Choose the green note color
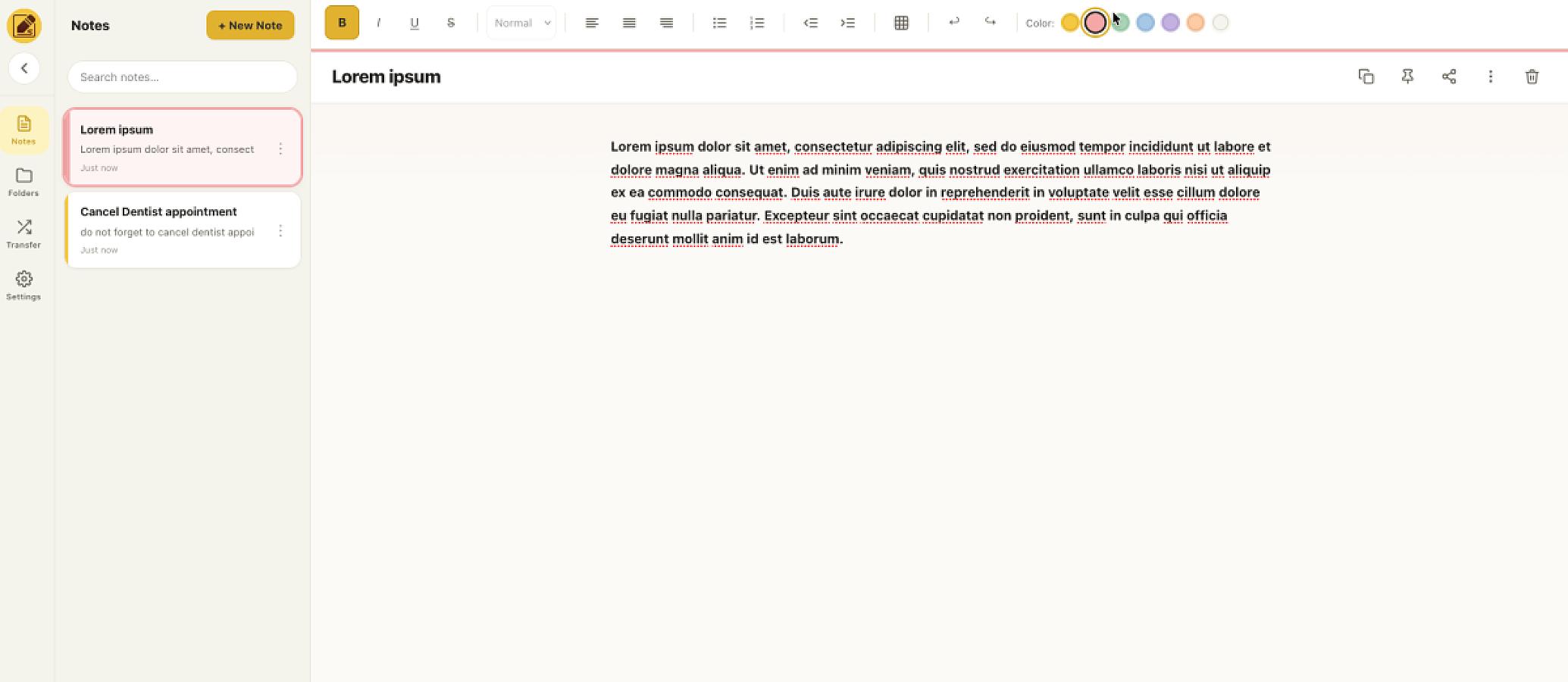Image resolution: width=1568 pixels, height=682 pixels. point(1121,23)
